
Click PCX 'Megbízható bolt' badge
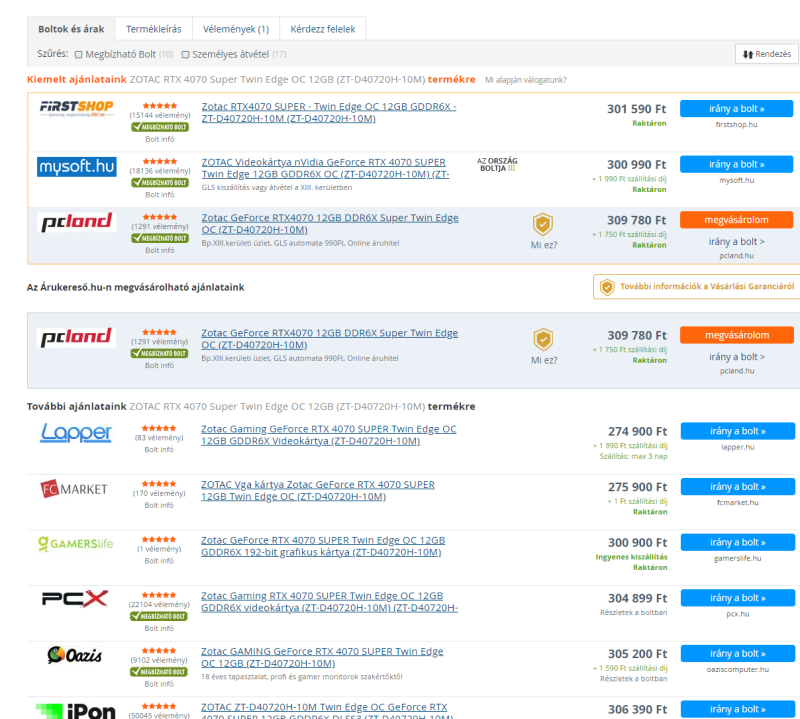coord(159,616)
